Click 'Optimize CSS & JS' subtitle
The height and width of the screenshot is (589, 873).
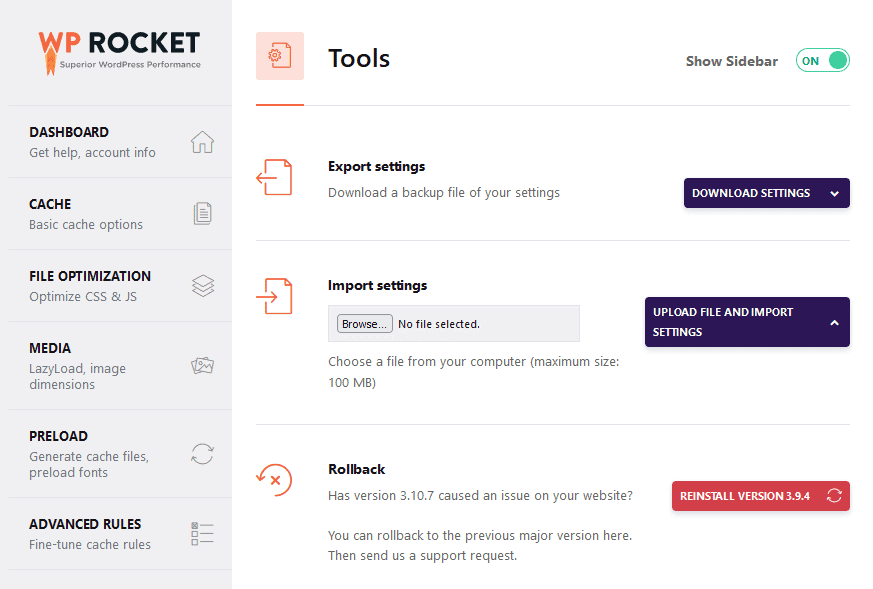click(83, 296)
